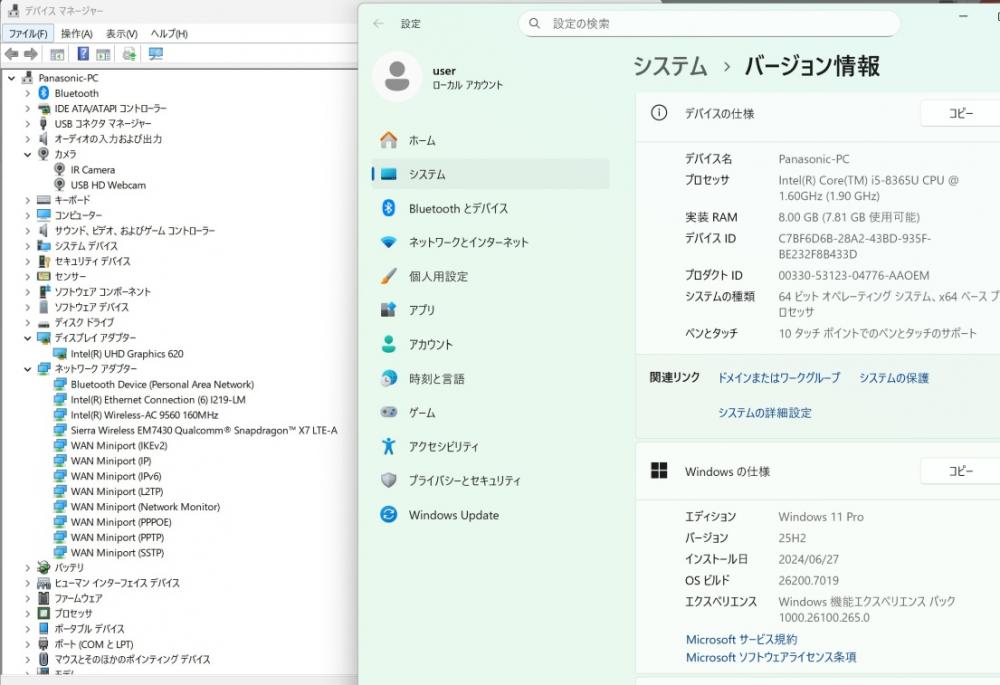Select the Panasonic-PC device name value

814,159
